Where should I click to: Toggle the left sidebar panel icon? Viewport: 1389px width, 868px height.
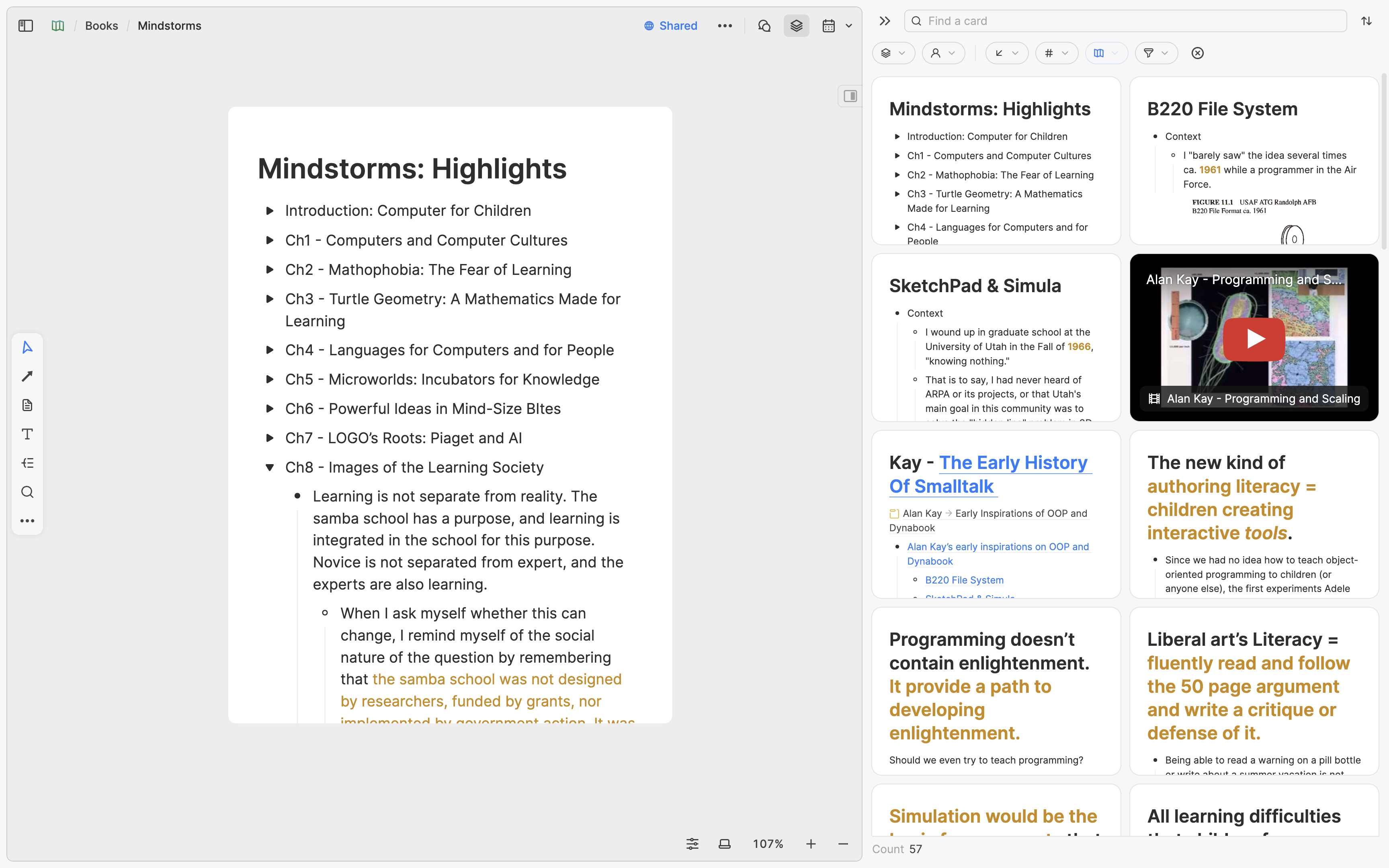coord(26,26)
